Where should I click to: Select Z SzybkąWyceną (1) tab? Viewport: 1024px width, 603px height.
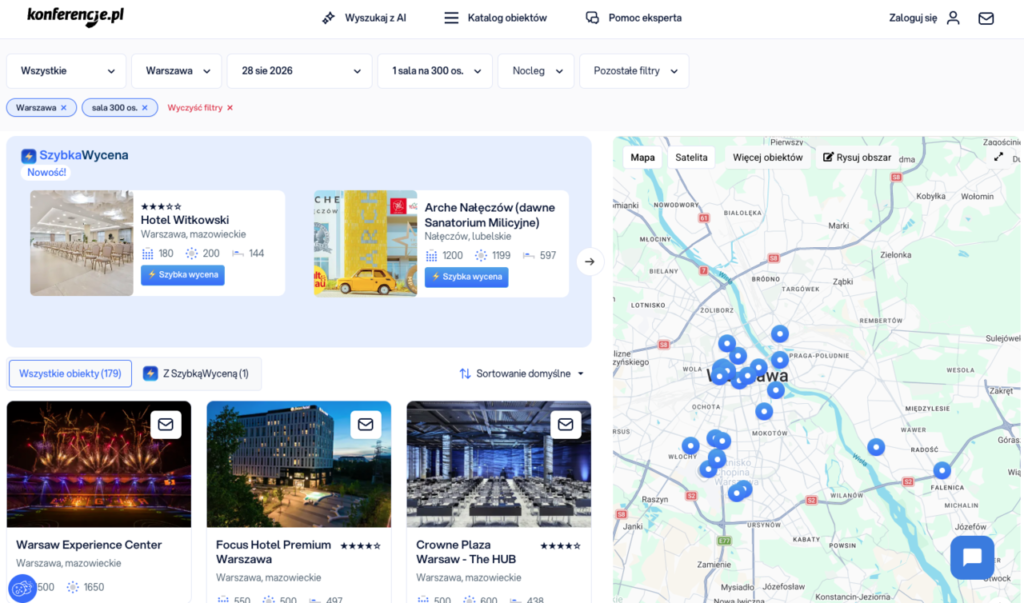click(x=197, y=374)
